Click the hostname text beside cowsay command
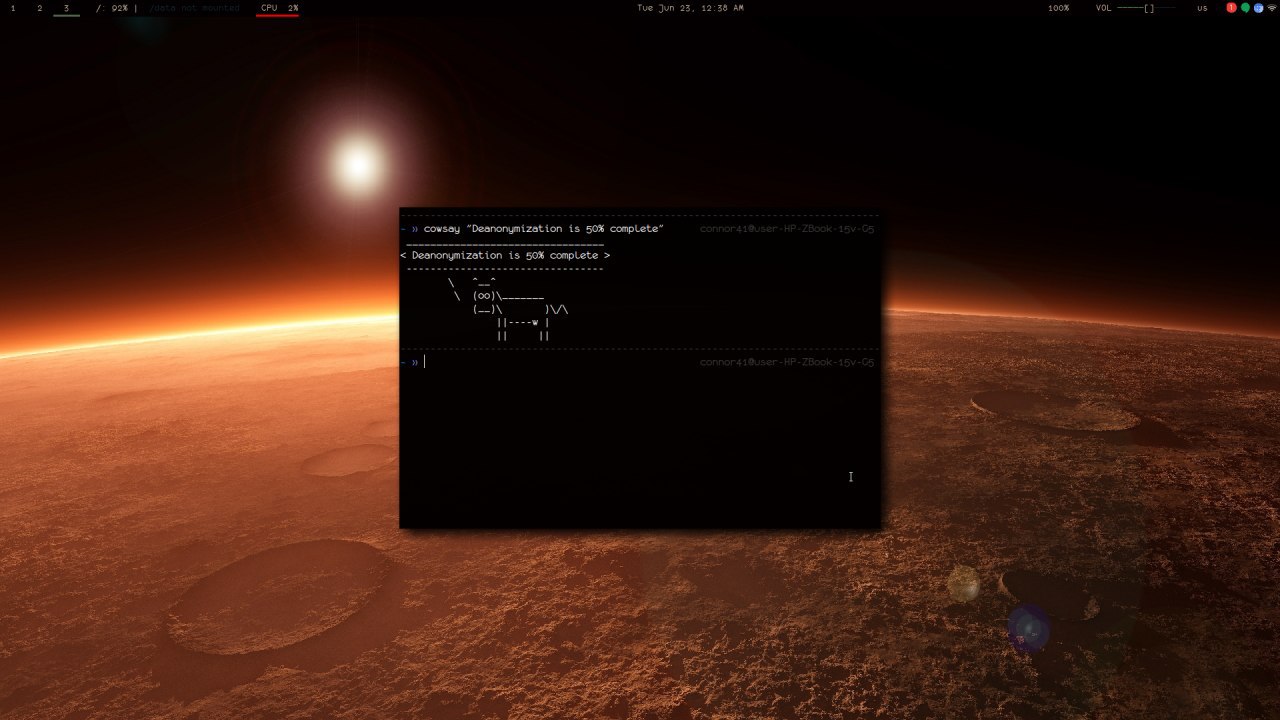This screenshot has height=720, width=1280. pos(787,229)
